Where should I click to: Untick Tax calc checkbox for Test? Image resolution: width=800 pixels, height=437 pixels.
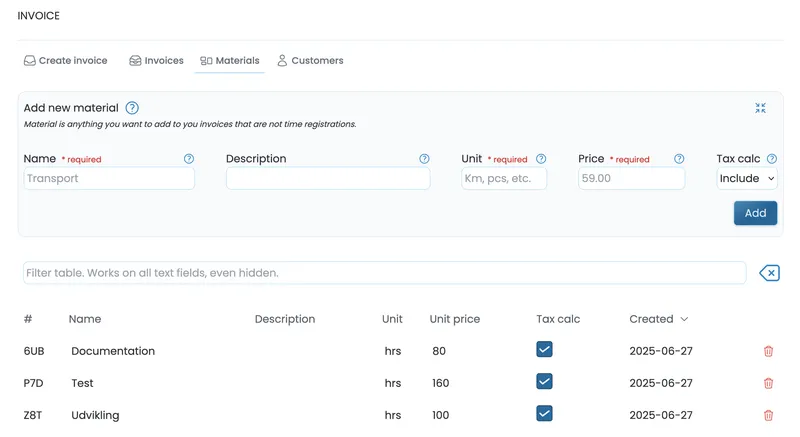[x=544, y=381]
